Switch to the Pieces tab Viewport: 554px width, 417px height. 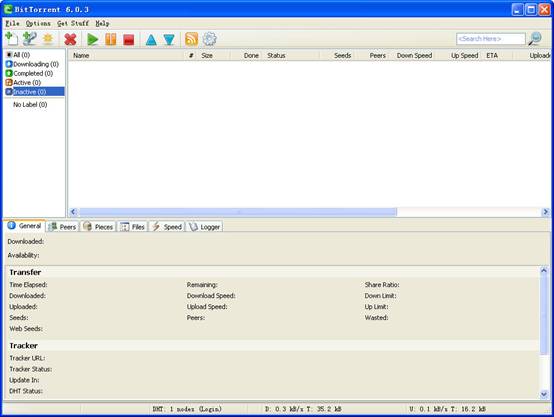click(x=98, y=227)
